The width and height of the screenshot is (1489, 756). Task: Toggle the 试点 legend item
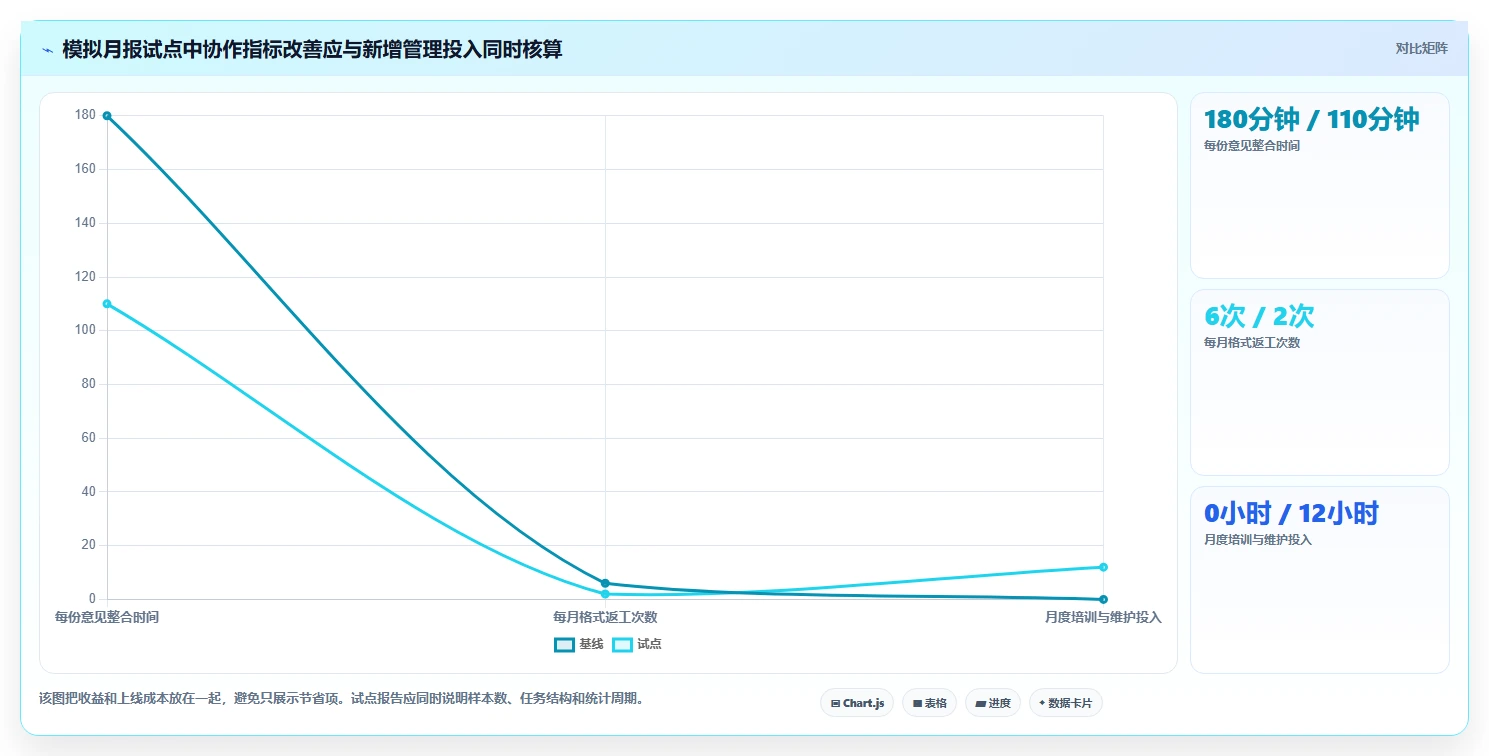(637, 644)
